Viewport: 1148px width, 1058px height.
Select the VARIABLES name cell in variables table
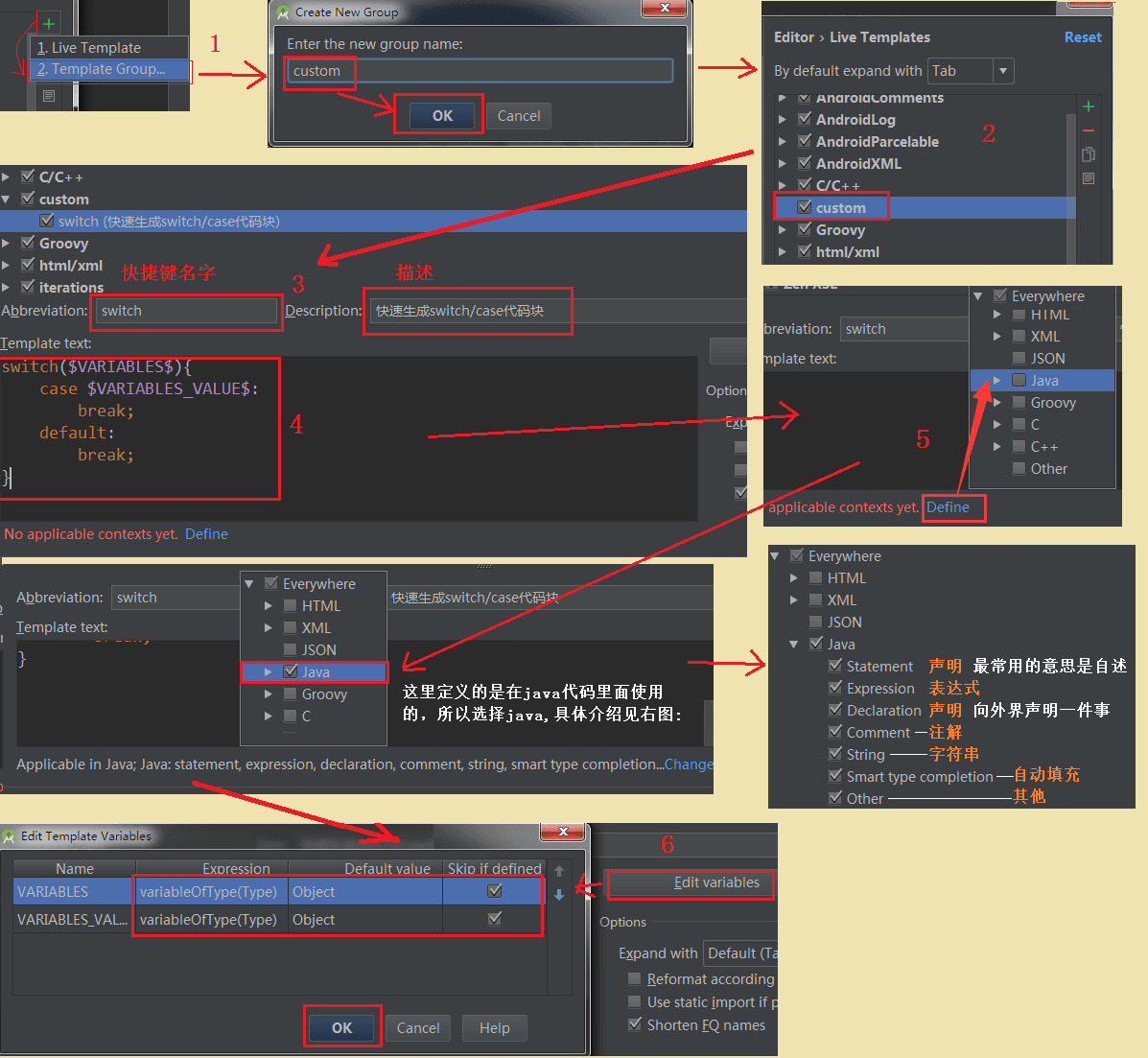(x=73, y=892)
